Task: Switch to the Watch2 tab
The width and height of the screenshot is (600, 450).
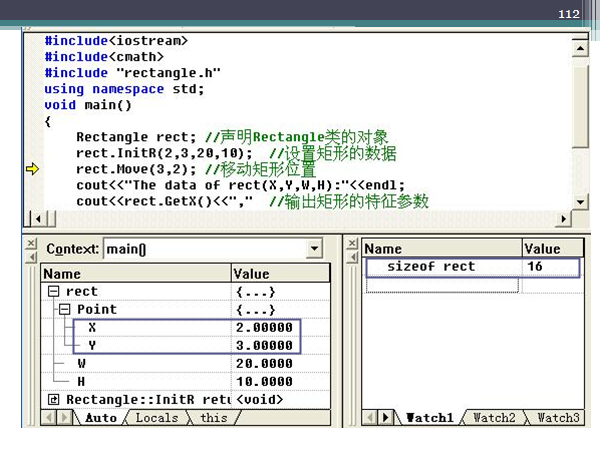Action: 493,418
